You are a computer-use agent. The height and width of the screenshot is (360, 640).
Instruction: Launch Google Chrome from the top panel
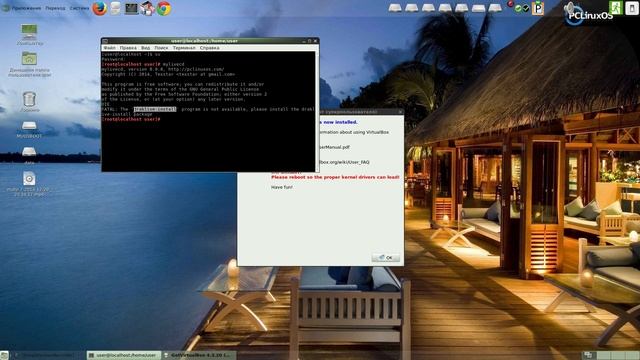[x=164, y=8]
